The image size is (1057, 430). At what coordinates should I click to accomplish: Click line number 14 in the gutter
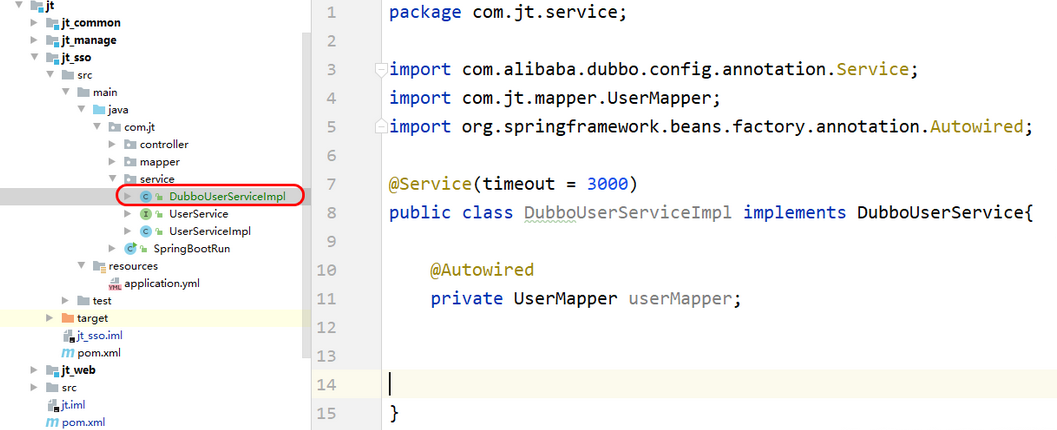click(326, 384)
